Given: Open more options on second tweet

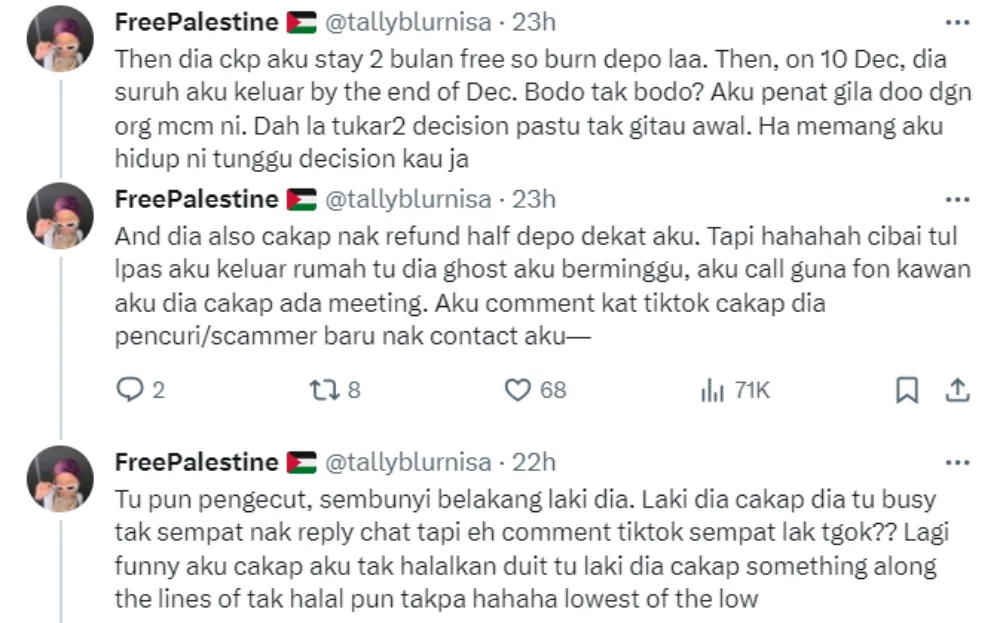Looking at the screenshot, I should point(957,199).
